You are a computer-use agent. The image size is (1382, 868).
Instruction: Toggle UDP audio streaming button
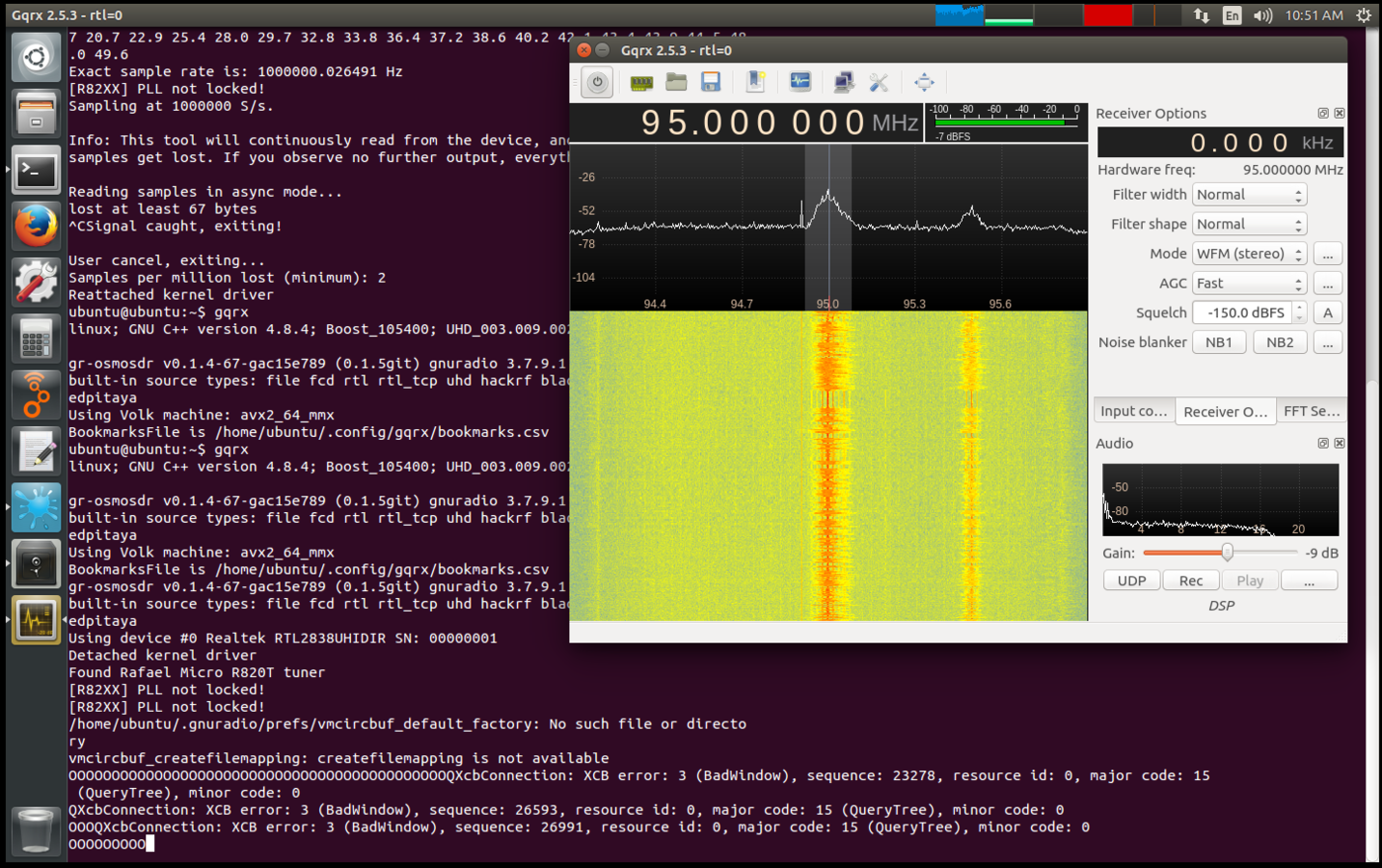(1131, 581)
